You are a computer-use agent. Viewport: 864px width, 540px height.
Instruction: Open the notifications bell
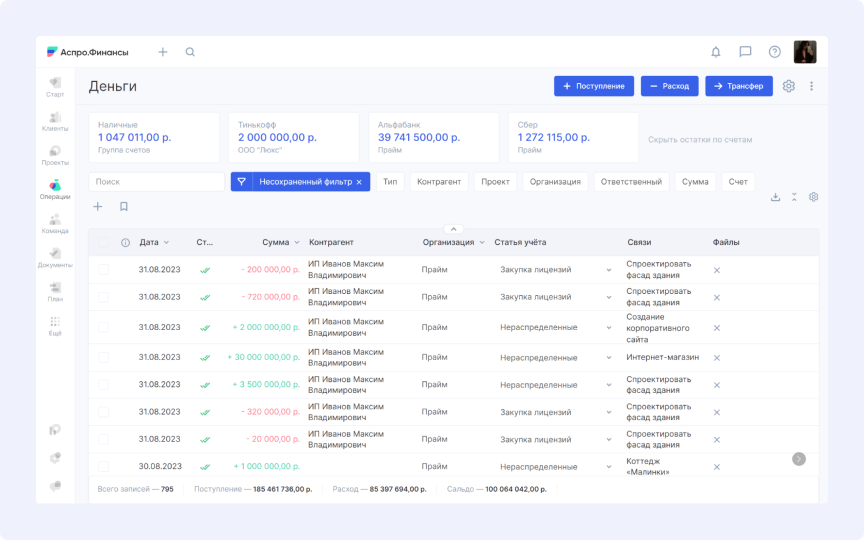715,52
